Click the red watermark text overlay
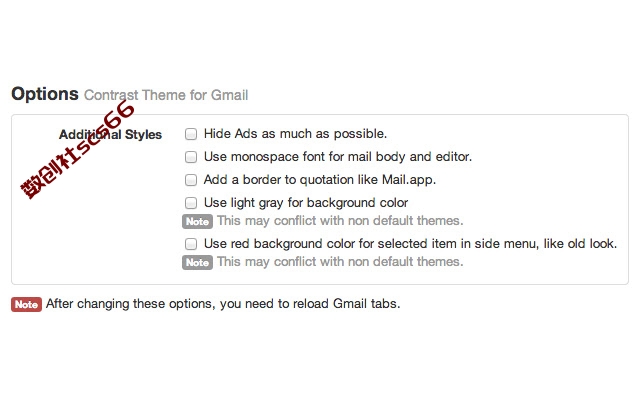This screenshot has width=640, height=400. pyautogui.click(x=77, y=149)
